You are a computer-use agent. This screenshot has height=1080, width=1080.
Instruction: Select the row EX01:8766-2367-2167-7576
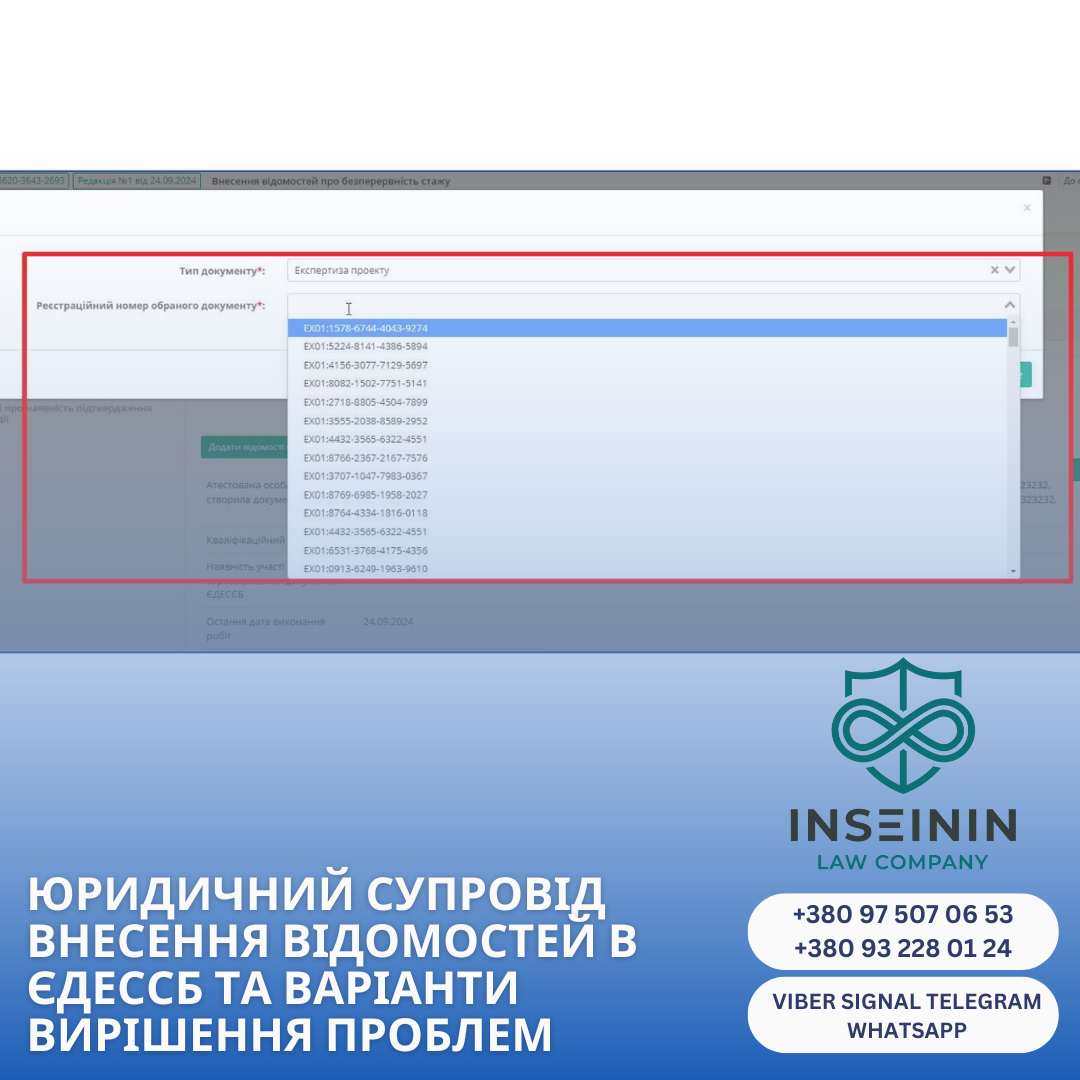(647, 458)
